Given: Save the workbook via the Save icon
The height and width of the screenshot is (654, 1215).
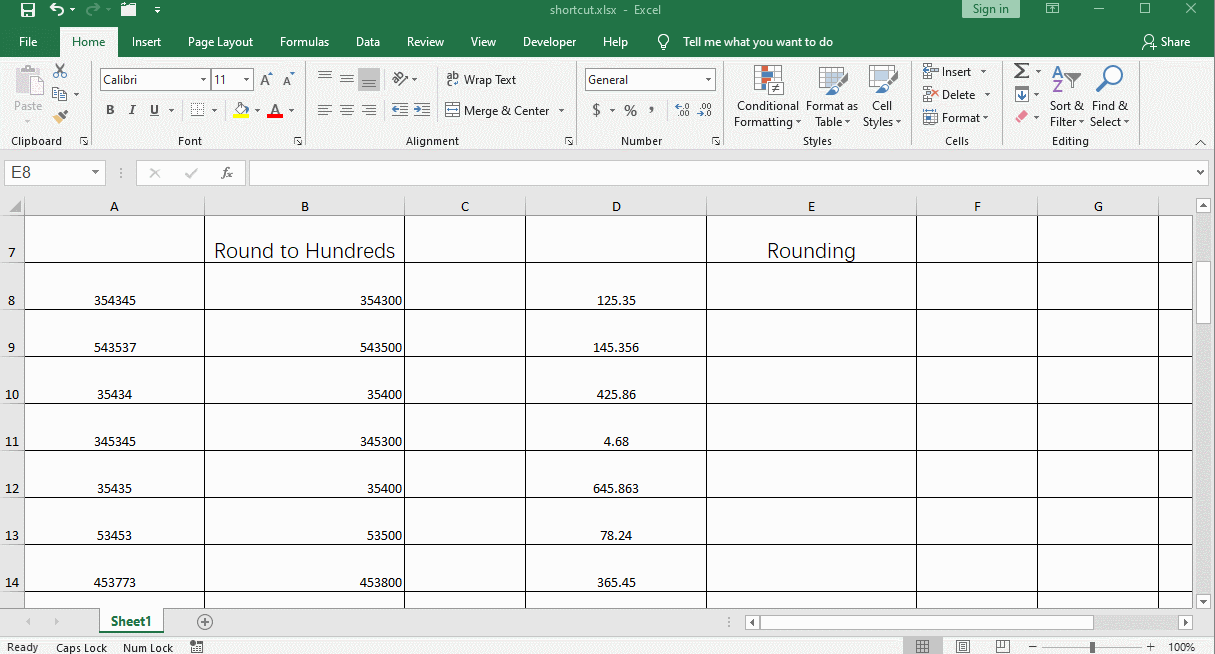Looking at the screenshot, I should (28, 10).
